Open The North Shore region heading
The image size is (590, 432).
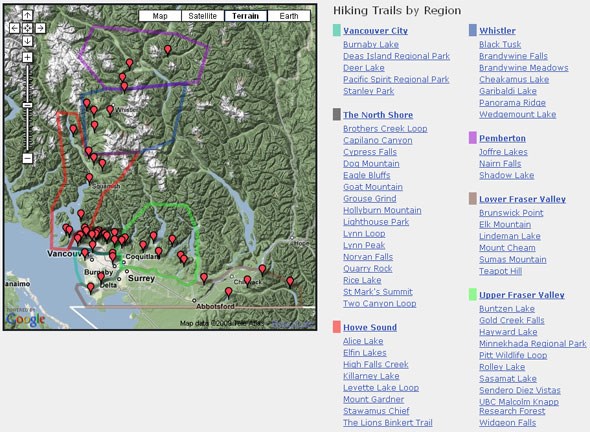tap(378, 115)
